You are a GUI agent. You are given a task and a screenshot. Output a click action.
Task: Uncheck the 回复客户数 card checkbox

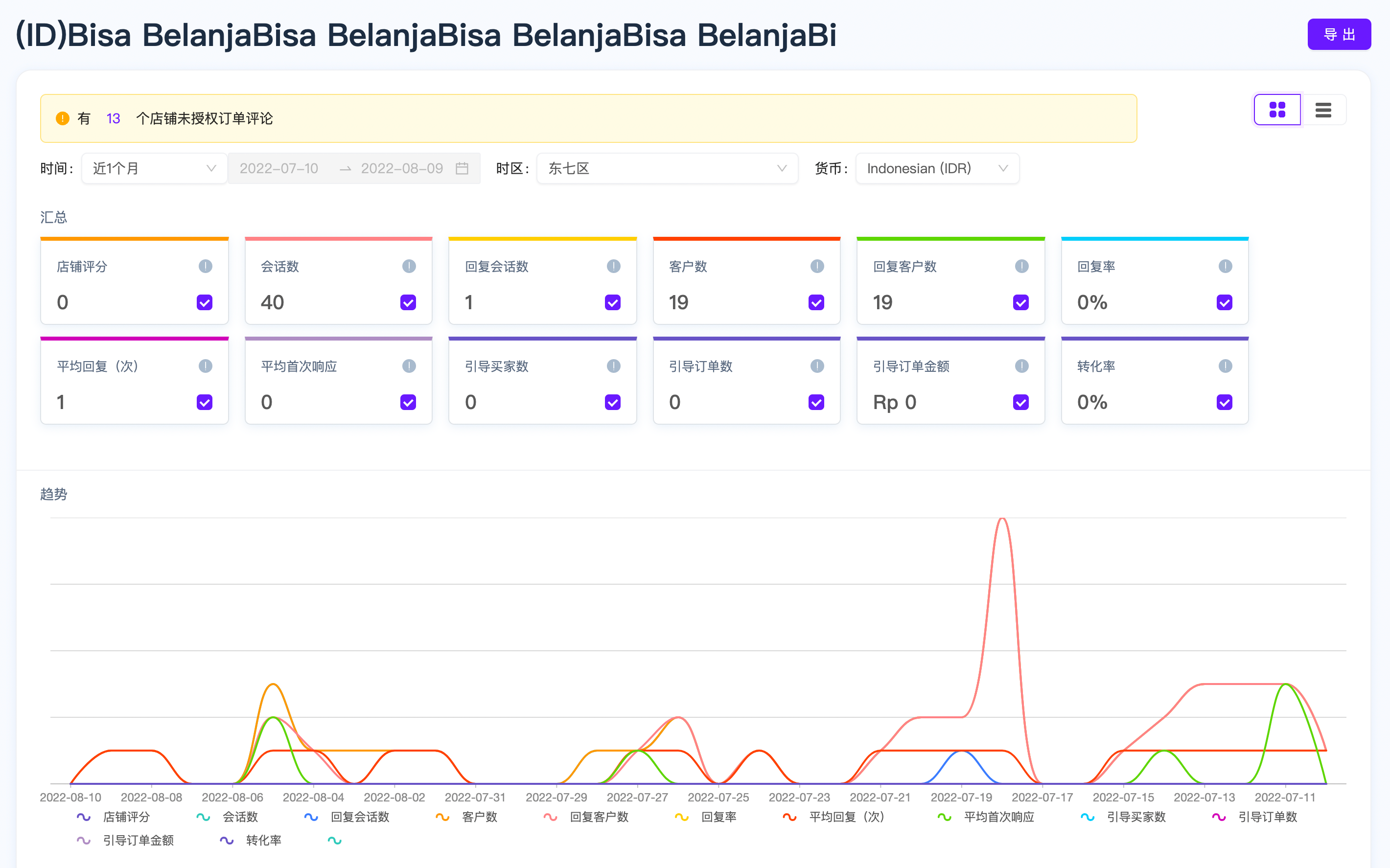[1021, 302]
